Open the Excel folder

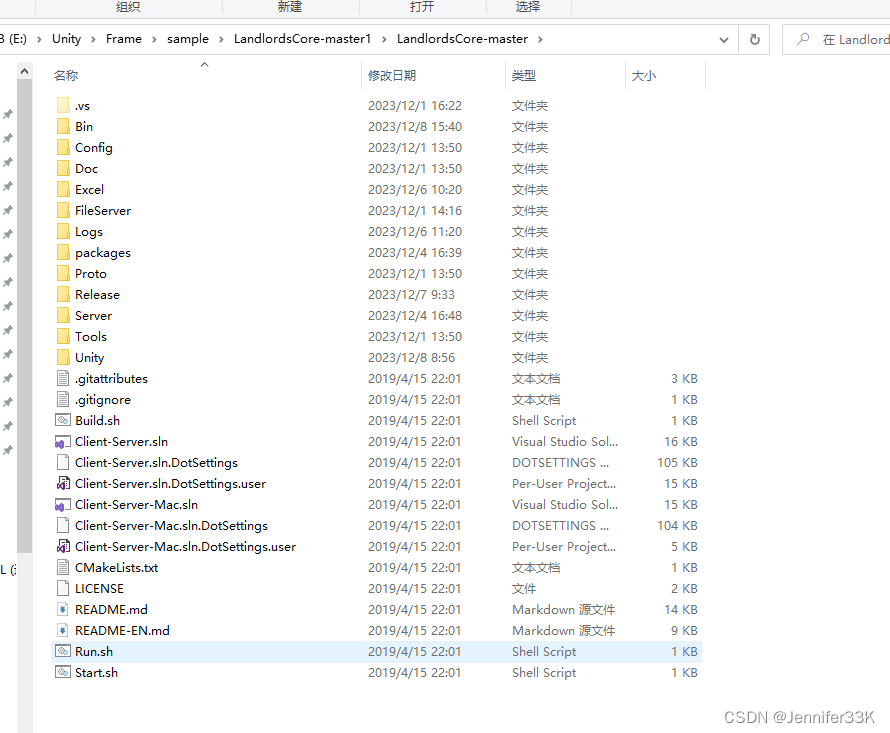tap(88, 189)
